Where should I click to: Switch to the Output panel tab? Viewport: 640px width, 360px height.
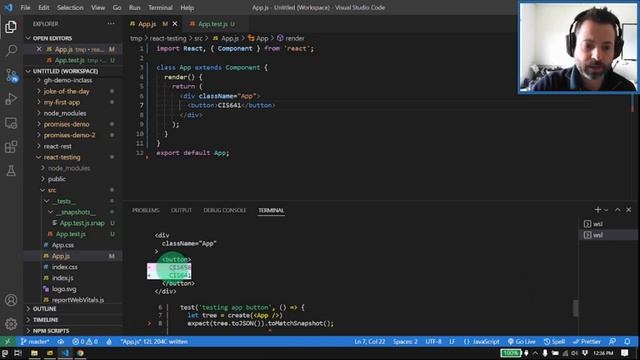click(x=181, y=210)
